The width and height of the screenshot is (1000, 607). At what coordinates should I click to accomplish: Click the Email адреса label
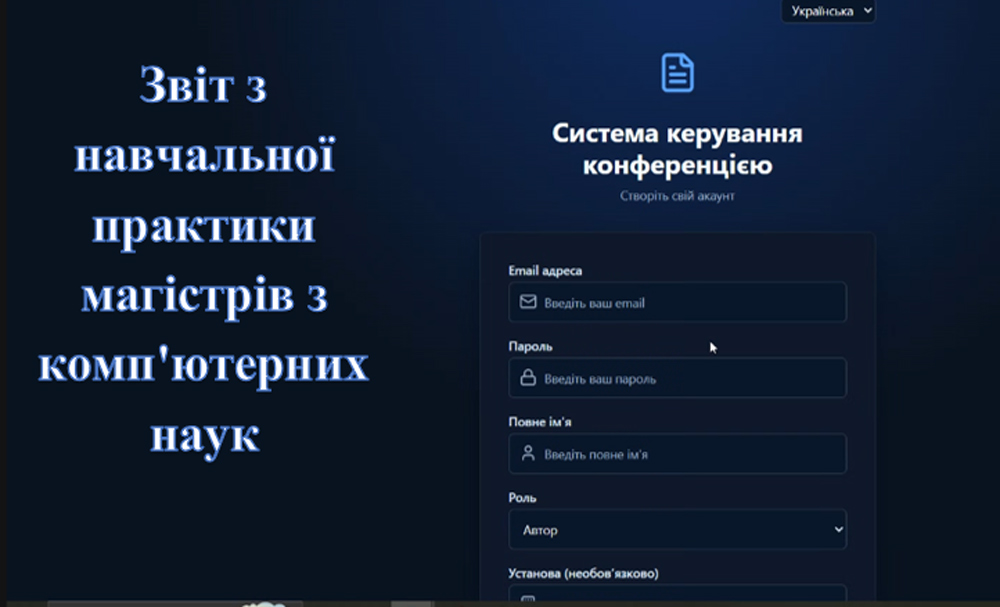pos(545,271)
